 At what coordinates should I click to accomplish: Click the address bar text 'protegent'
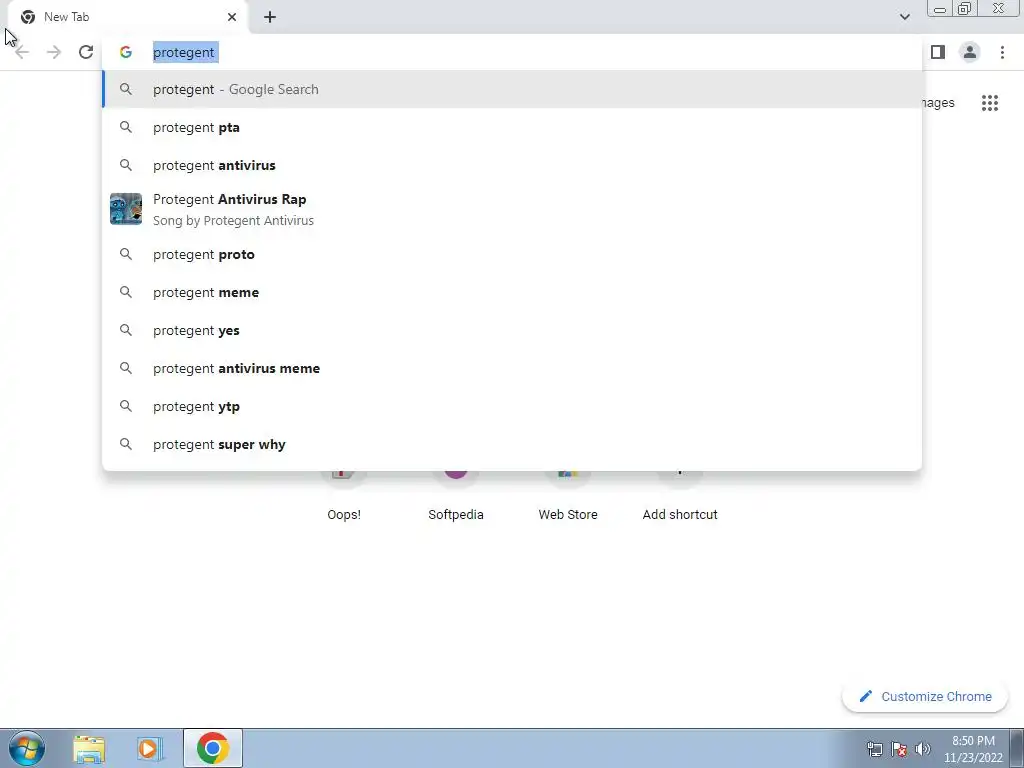tap(184, 52)
